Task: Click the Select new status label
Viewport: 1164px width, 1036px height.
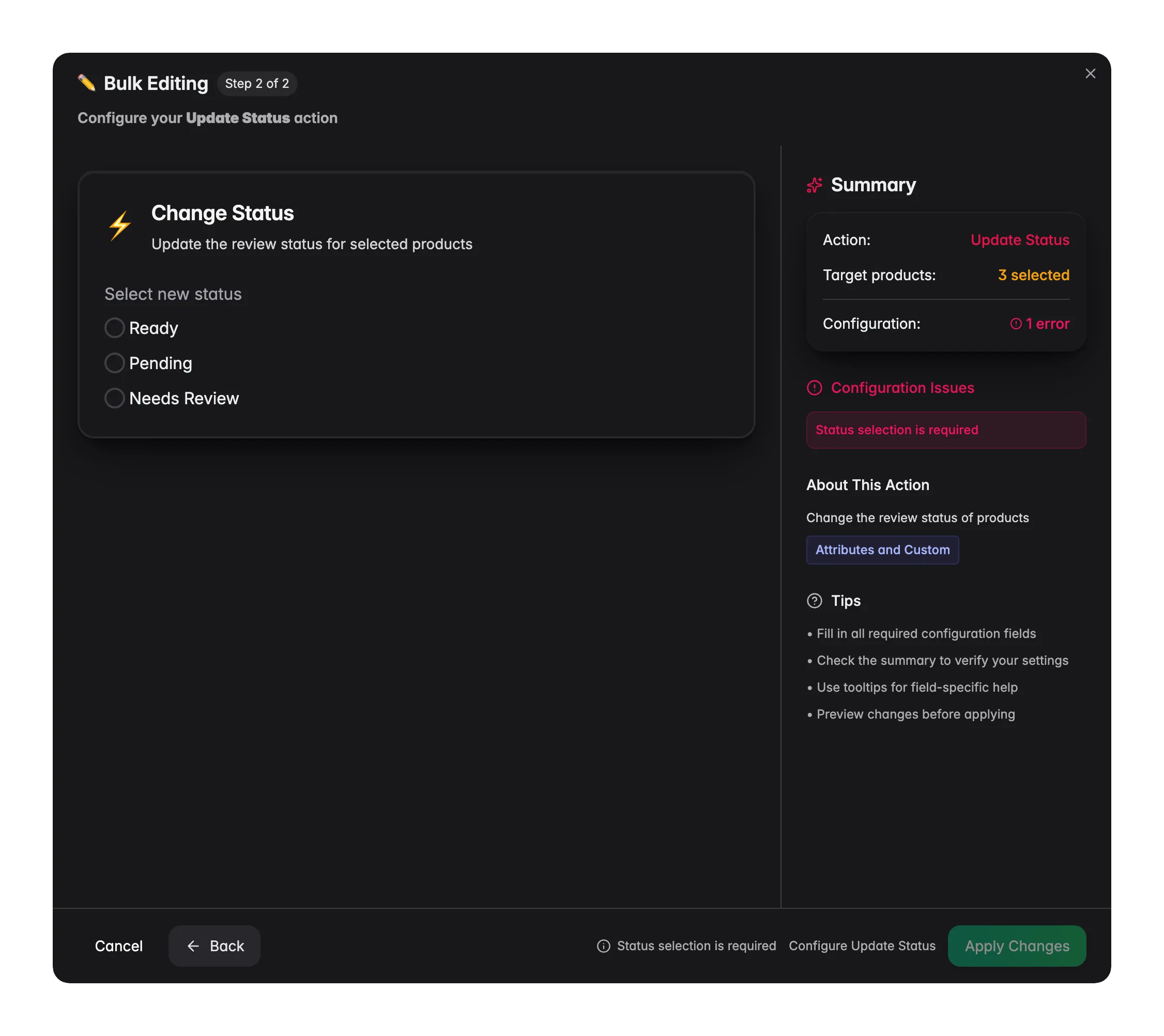Action: (173, 294)
